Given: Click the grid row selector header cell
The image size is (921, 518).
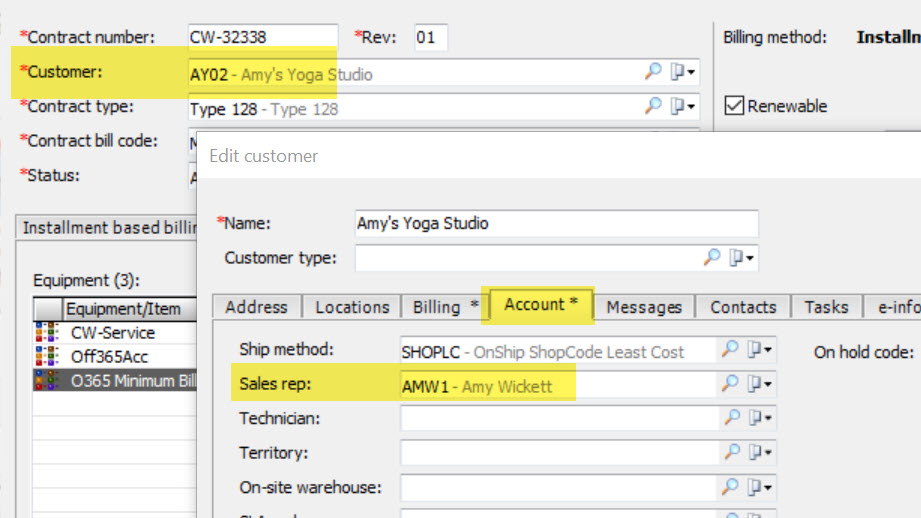Looking at the screenshot, I should 48,309.
